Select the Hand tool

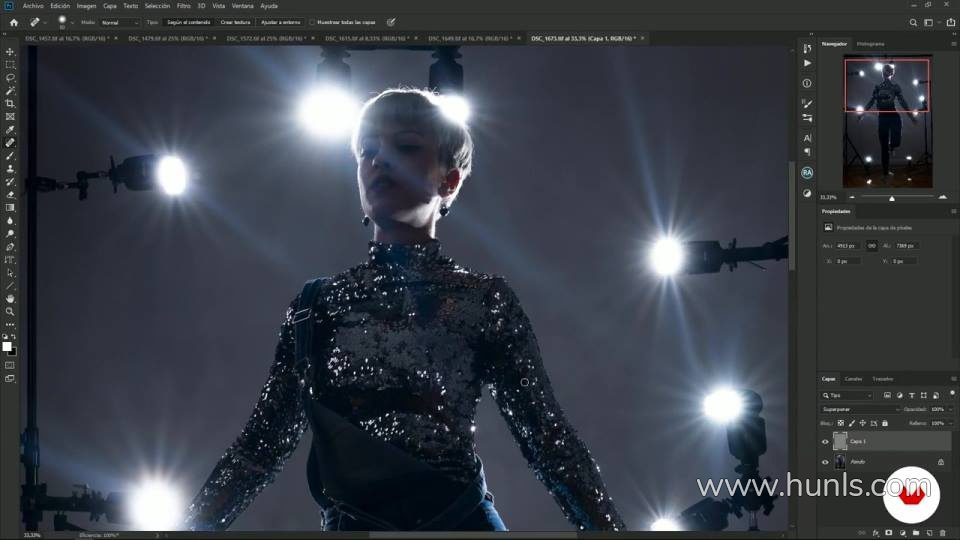[x=10, y=298]
